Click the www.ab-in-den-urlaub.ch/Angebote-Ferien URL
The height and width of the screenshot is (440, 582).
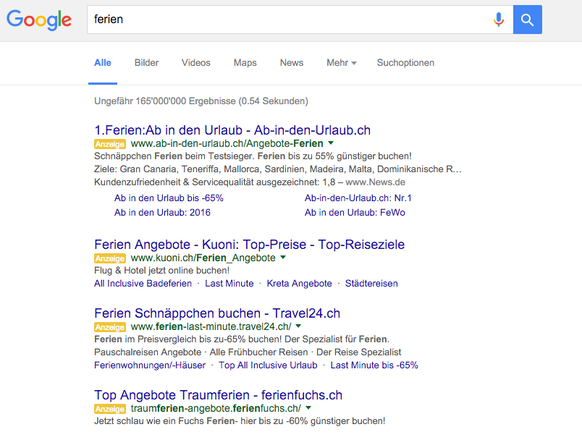[227, 144]
